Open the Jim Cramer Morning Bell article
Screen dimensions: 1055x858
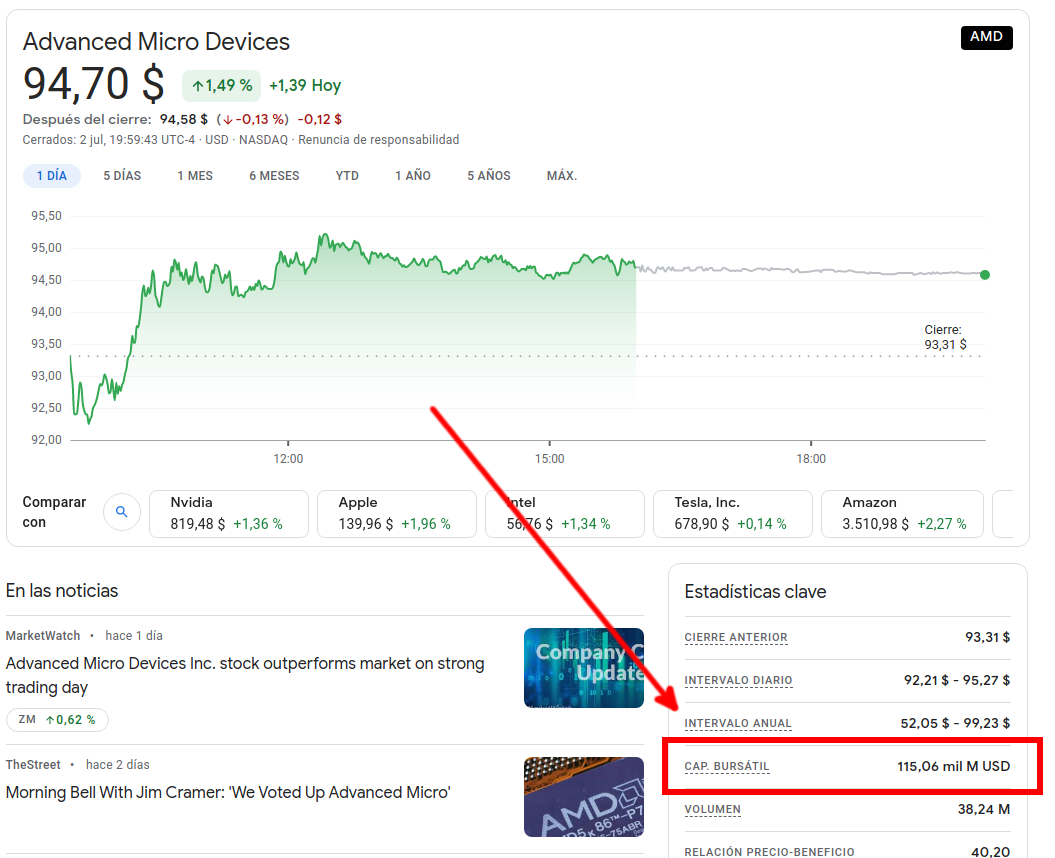(x=228, y=793)
